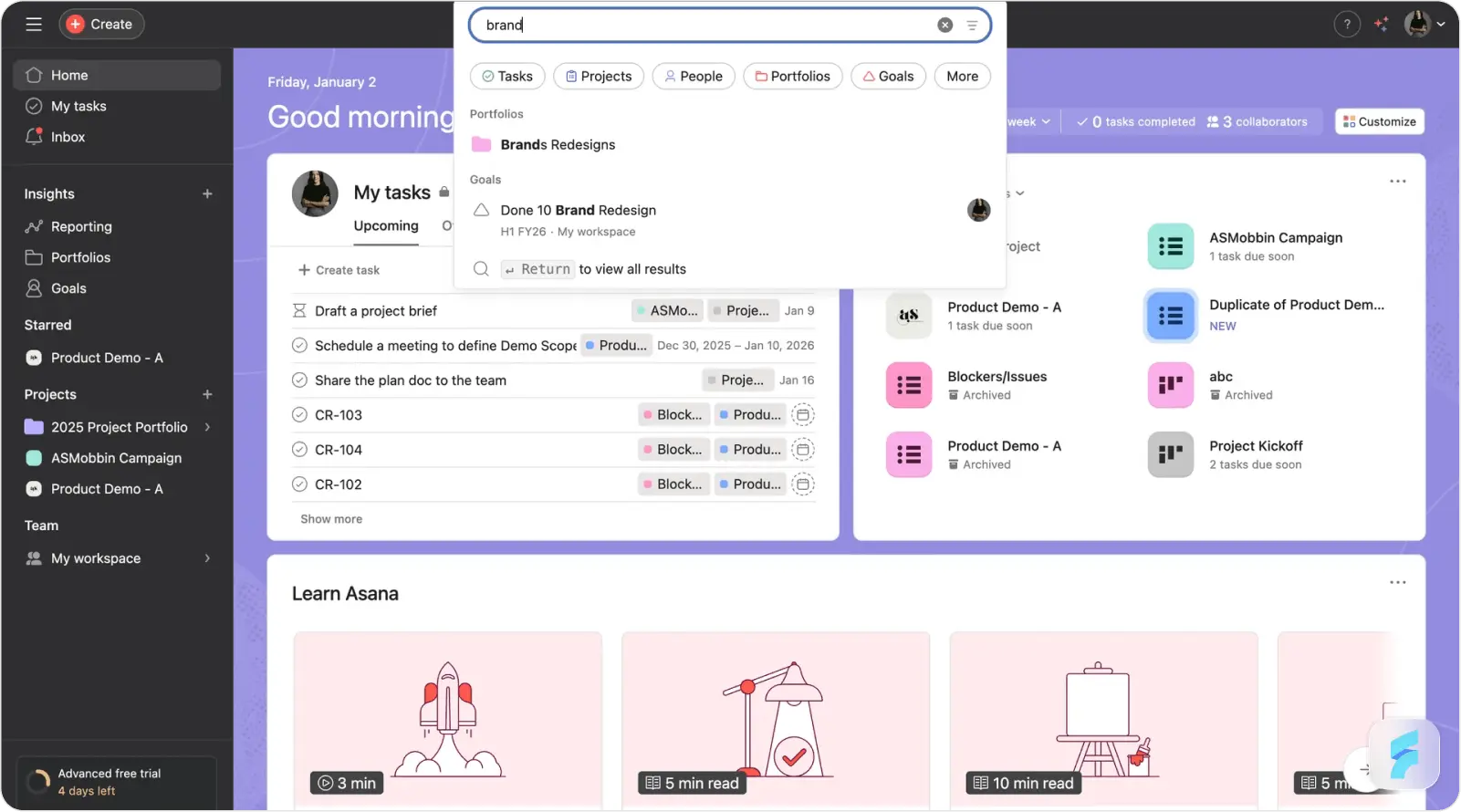Add new item to Insights
The width and height of the screenshot is (1461, 812).
pos(207,194)
